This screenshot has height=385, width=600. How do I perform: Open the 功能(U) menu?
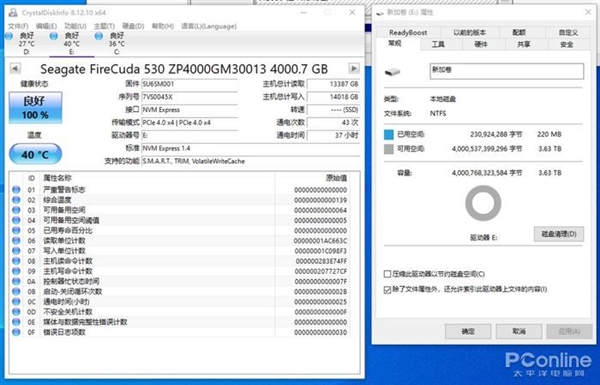click(75, 26)
